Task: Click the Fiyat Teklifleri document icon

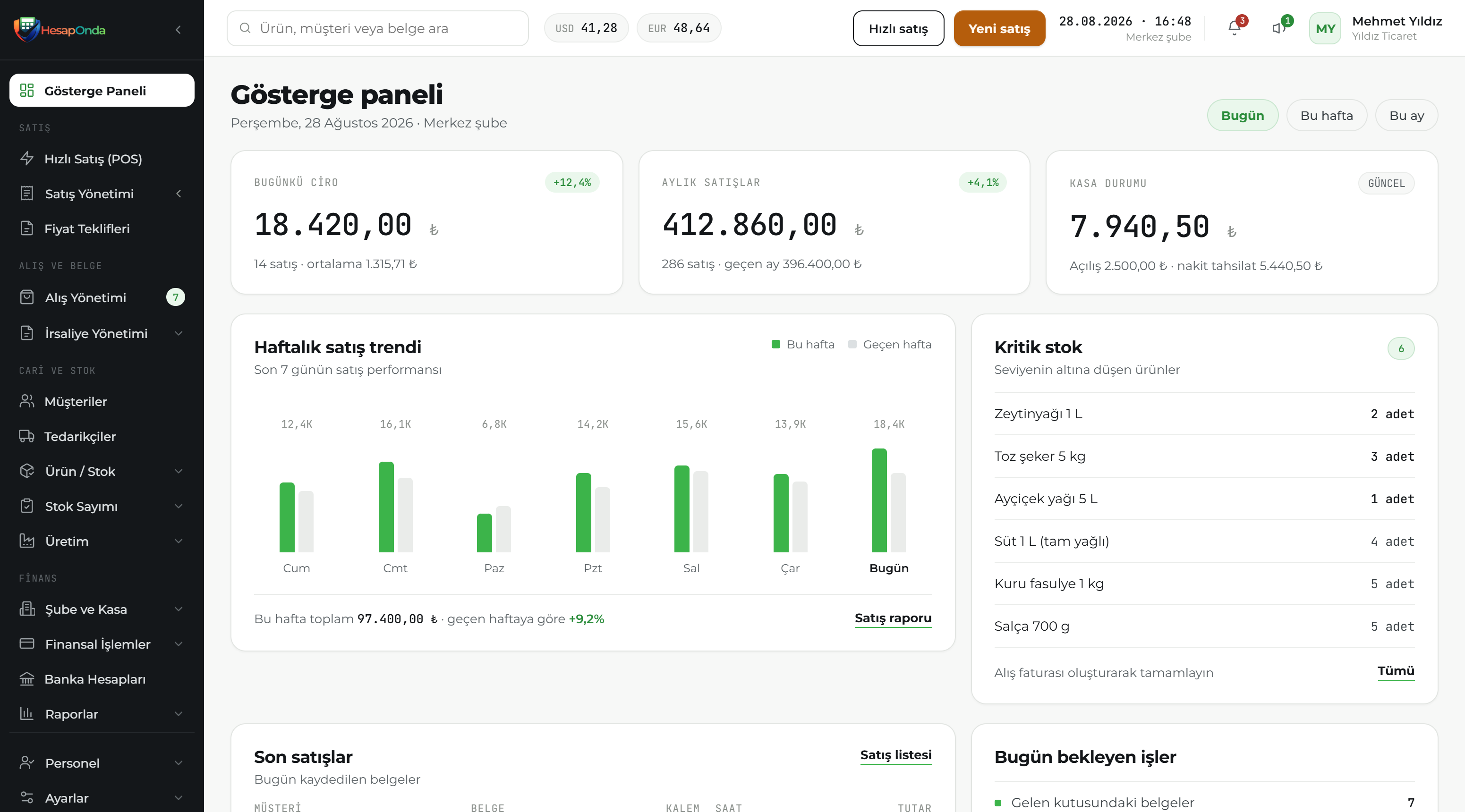Action: pyautogui.click(x=27, y=228)
